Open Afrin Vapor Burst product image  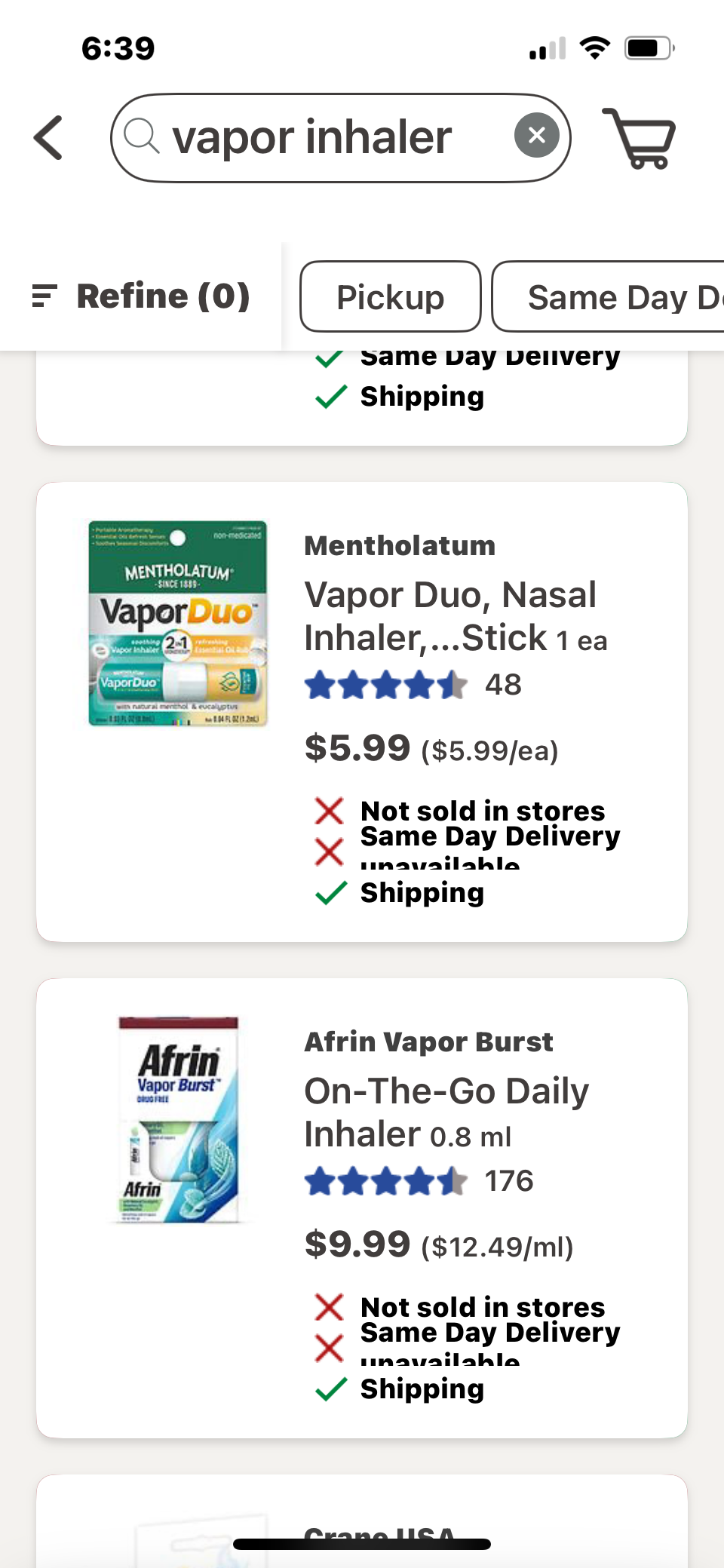[x=179, y=1119]
